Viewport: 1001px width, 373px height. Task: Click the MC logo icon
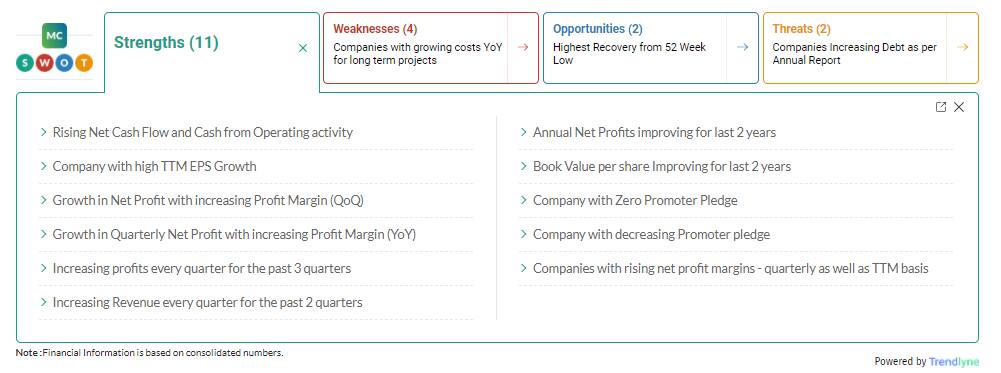click(54, 36)
